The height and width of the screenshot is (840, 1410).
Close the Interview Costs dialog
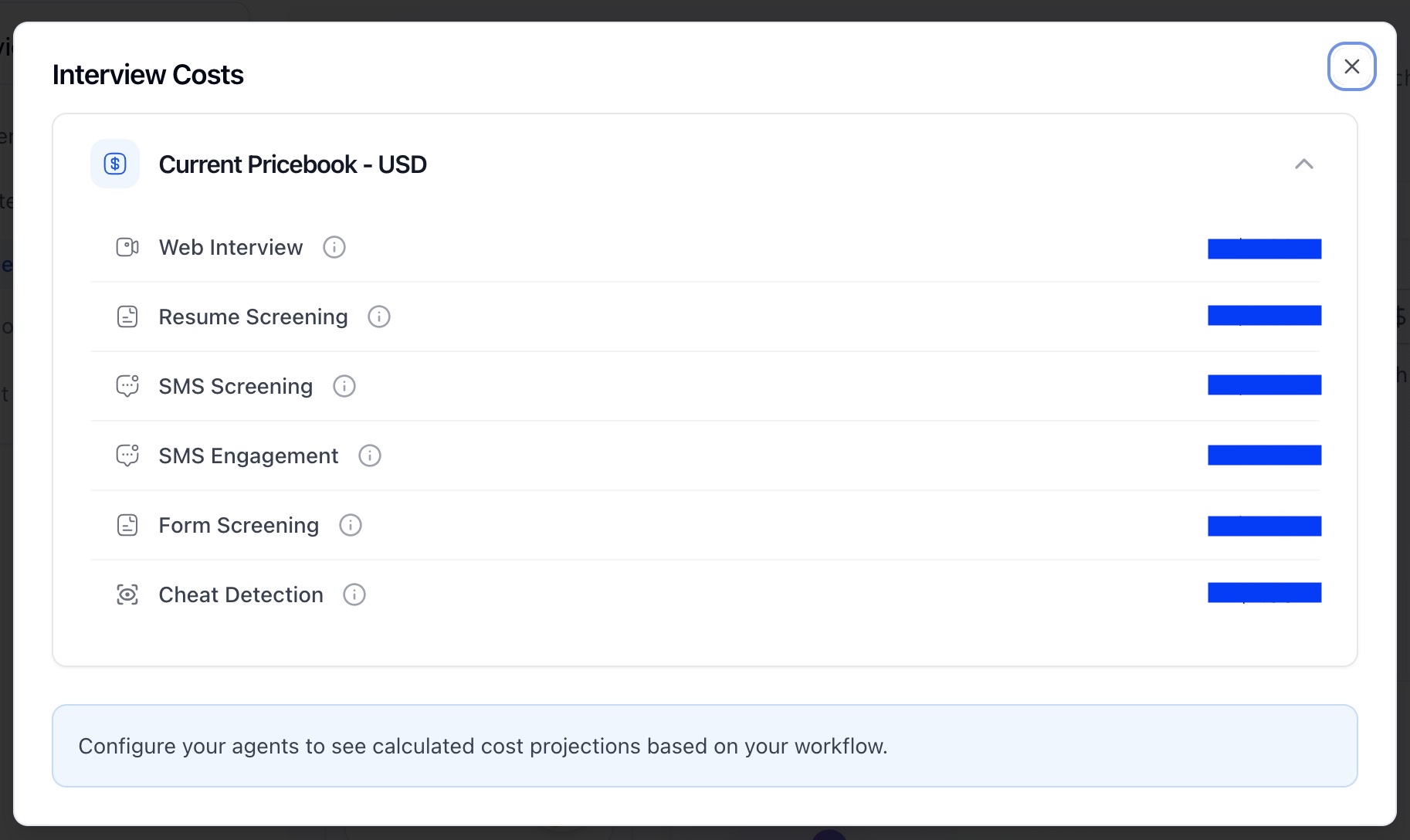pos(1351,66)
